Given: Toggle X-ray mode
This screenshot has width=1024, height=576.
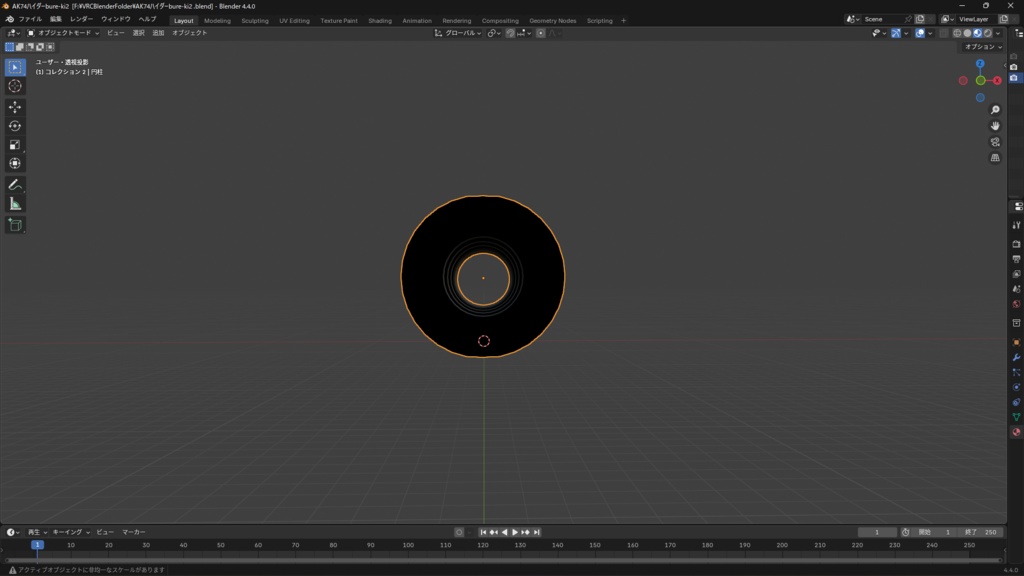Looking at the screenshot, I should coord(944,33).
